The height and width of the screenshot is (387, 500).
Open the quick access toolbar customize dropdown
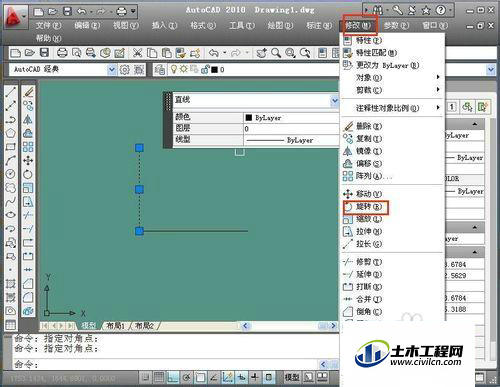[133, 12]
